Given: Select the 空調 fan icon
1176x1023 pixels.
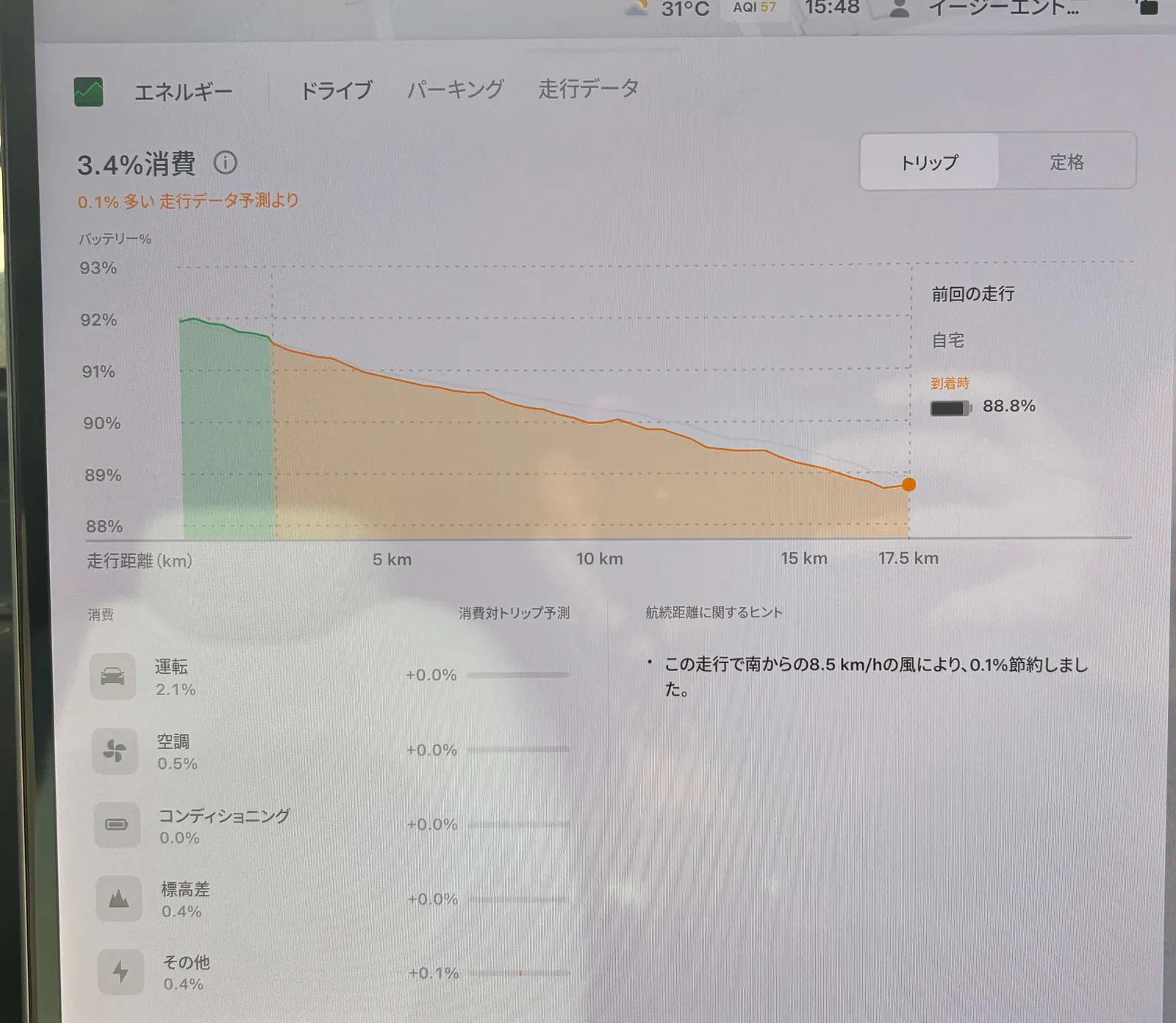Looking at the screenshot, I should [115, 750].
